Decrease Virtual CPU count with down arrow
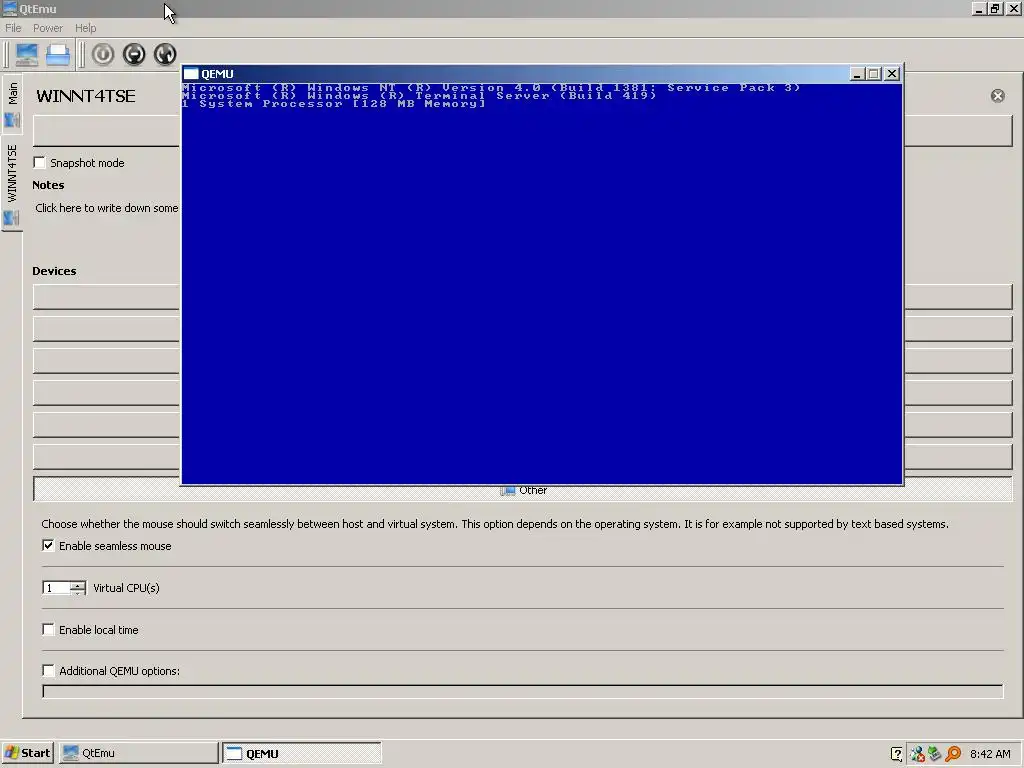Image resolution: width=1024 pixels, height=768 pixels. tap(78, 592)
